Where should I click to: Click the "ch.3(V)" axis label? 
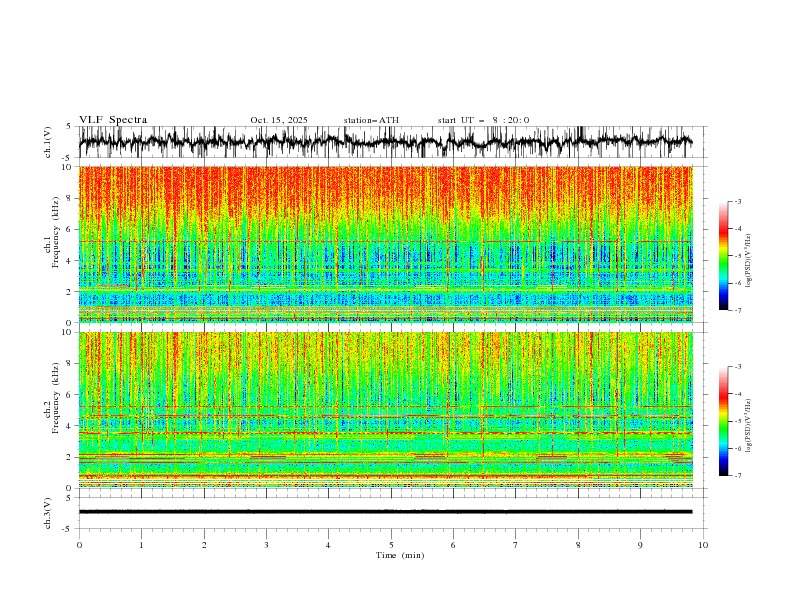(x=48, y=513)
